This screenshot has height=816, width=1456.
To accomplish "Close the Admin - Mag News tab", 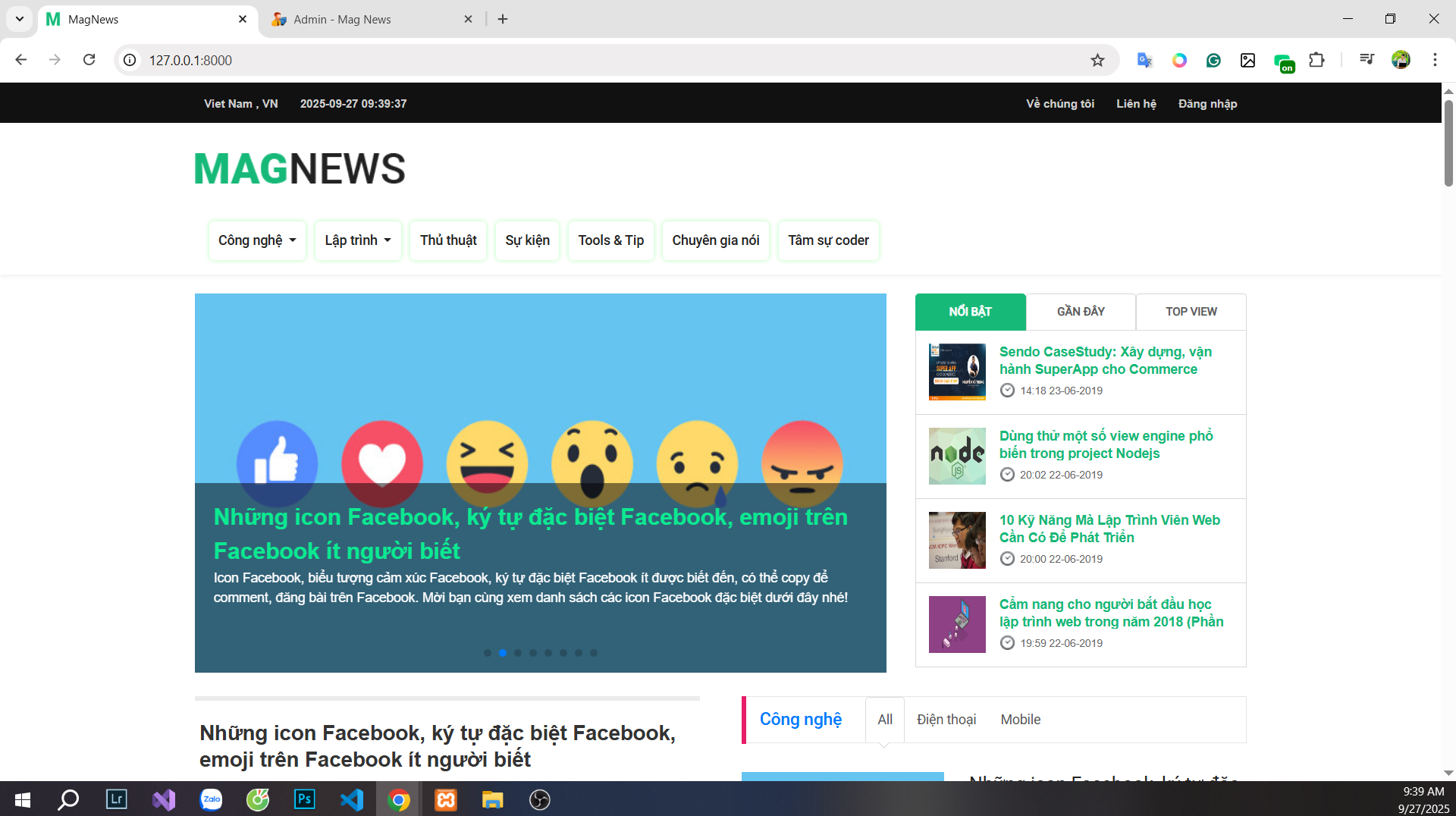I will tap(469, 19).
